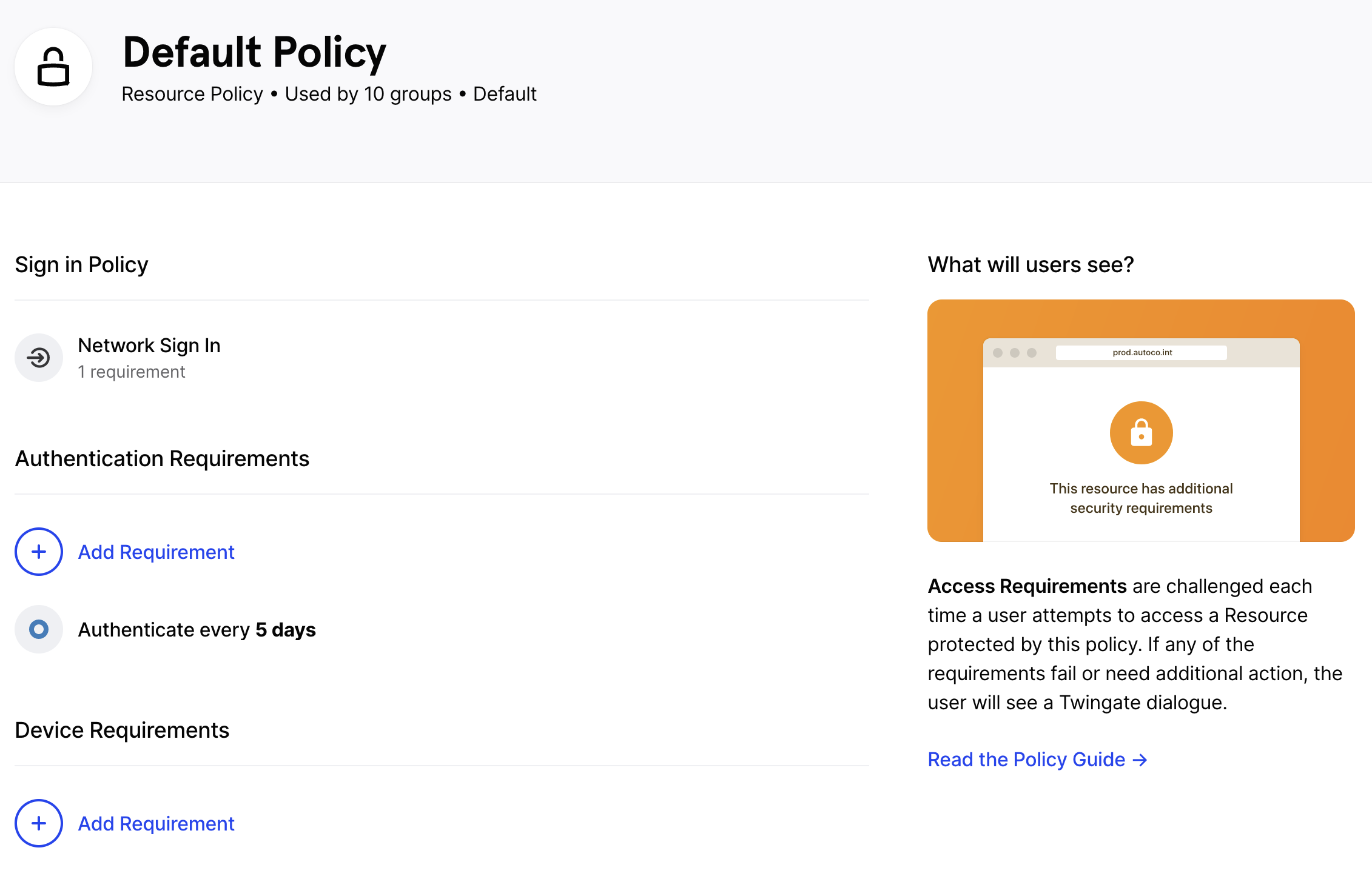Click the Device Requirements section heading
The height and width of the screenshot is (879, 1372).
(x=122, y=730)
